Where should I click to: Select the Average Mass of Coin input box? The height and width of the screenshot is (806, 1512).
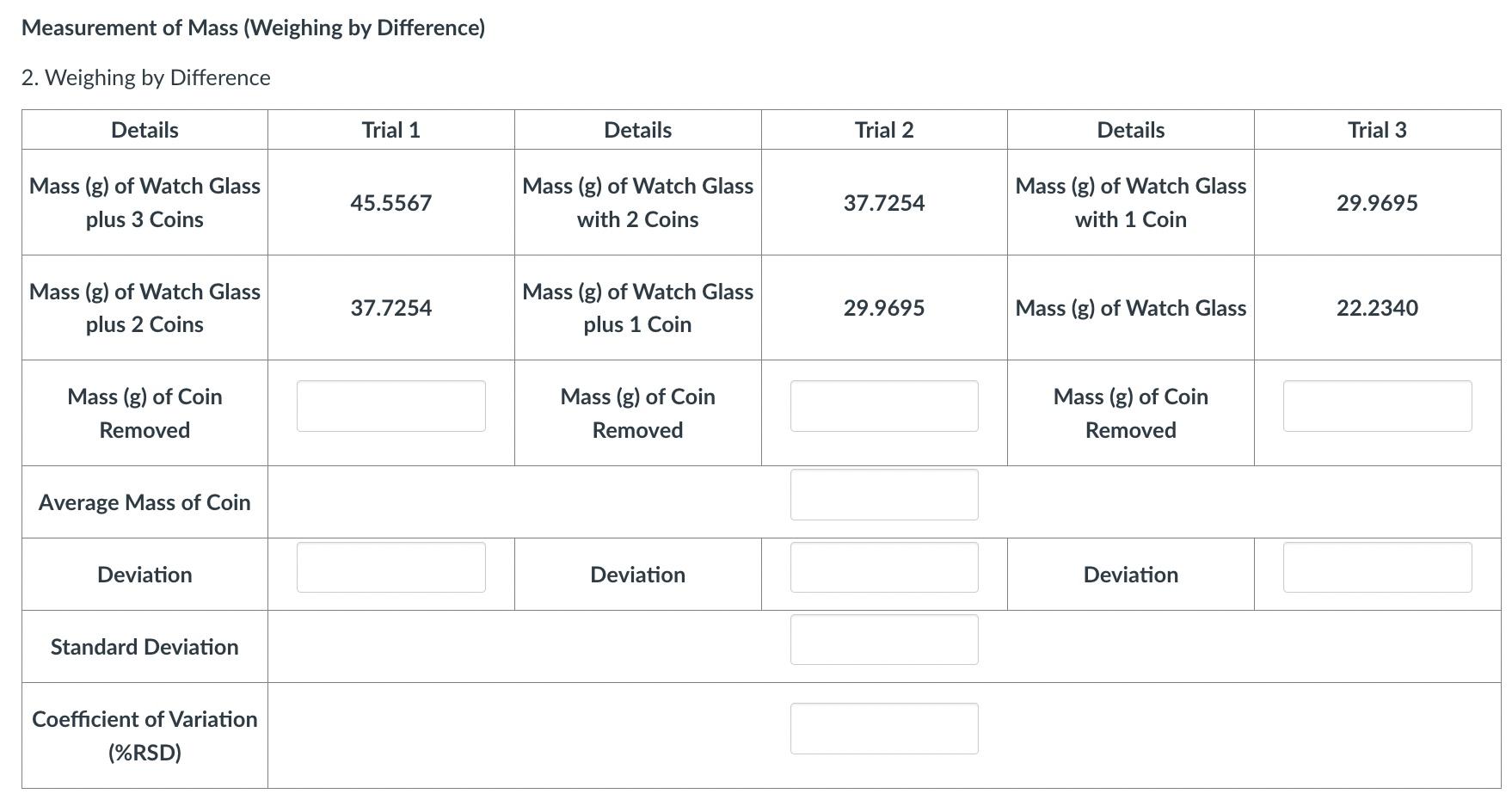point(883,495)
